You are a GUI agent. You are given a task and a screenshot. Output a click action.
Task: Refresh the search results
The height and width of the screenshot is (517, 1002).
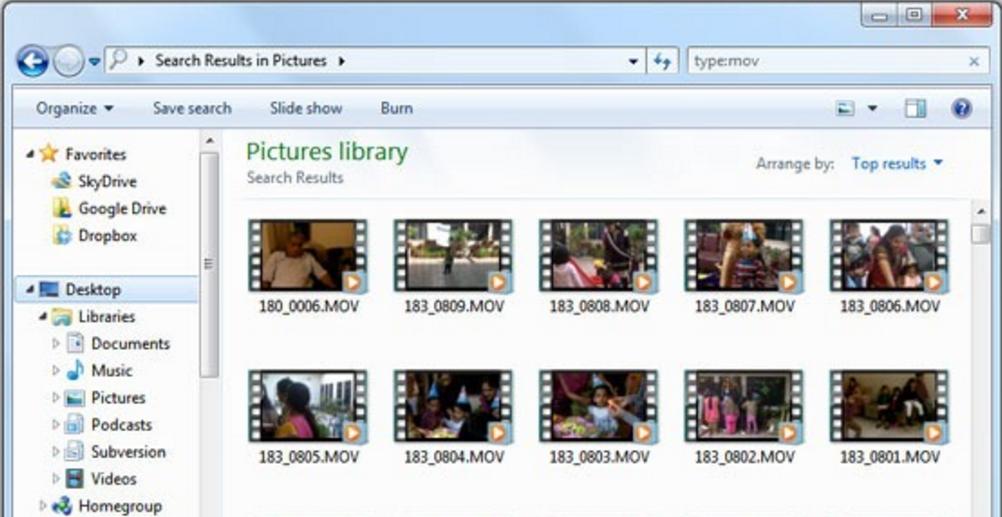tap(662, 61)
